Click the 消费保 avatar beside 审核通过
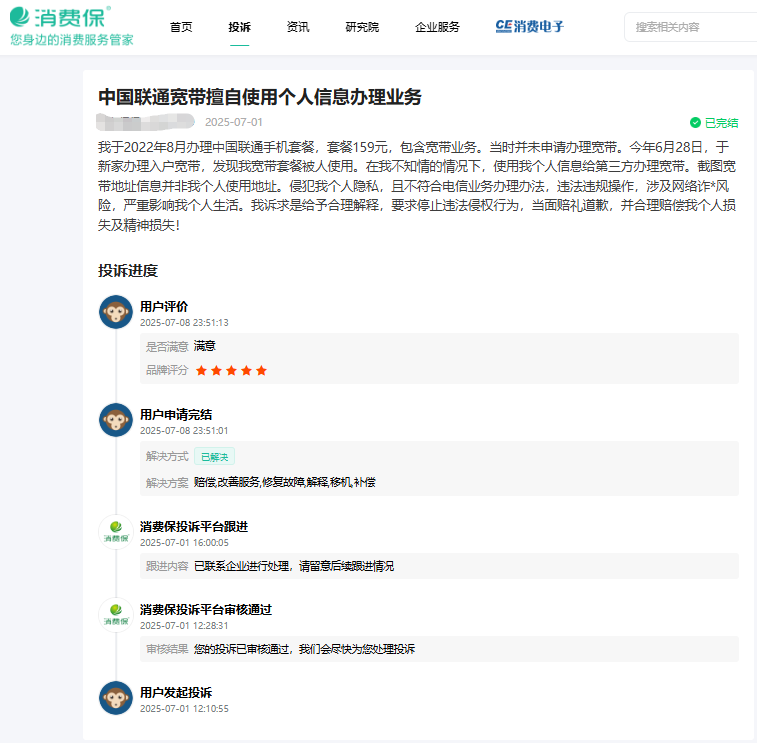The image size is (757, 743). pyautogui.click(x=116, y=615)
